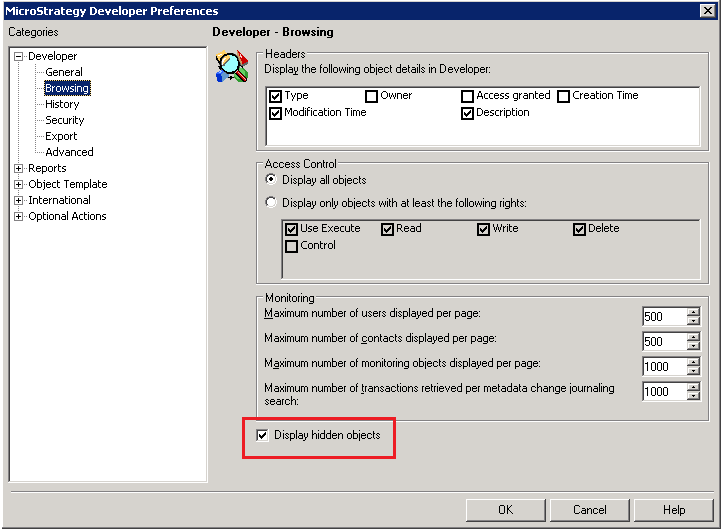Check the Creation Time header option
722x531 pixels.
[x=564, y=96]
